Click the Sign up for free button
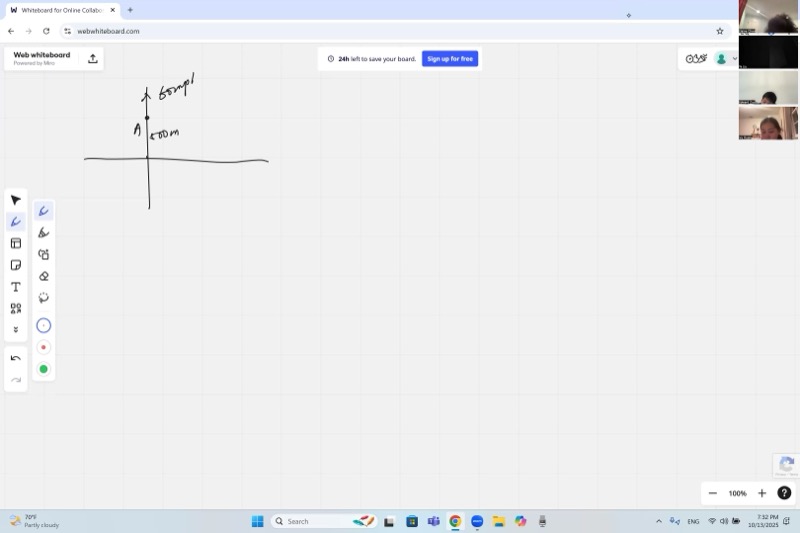 coord(449,59)
